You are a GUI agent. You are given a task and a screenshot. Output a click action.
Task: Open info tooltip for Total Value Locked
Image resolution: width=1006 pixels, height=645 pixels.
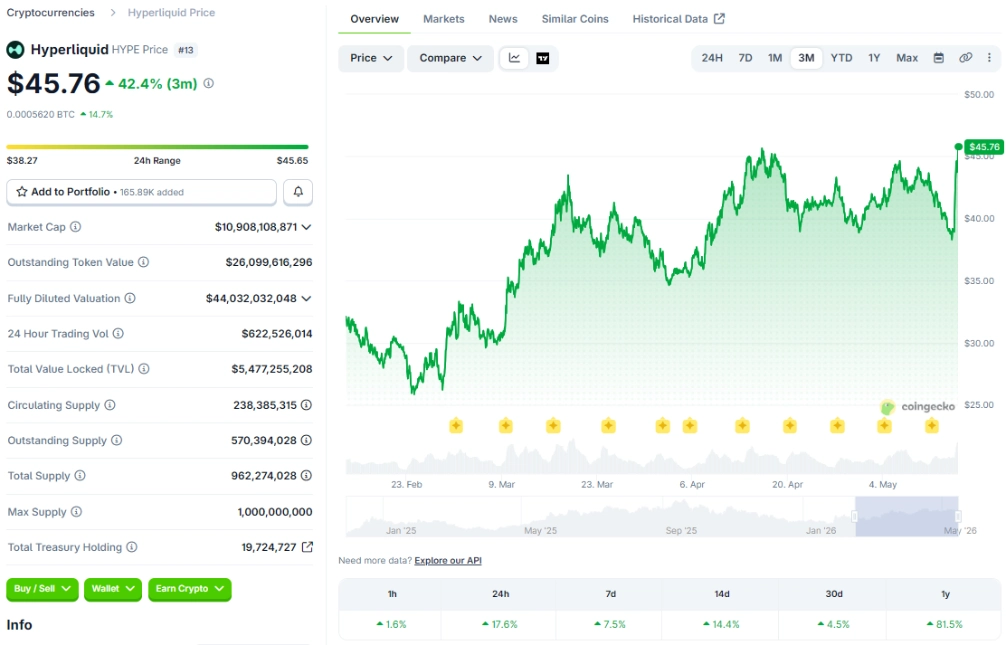click(144, 368)
